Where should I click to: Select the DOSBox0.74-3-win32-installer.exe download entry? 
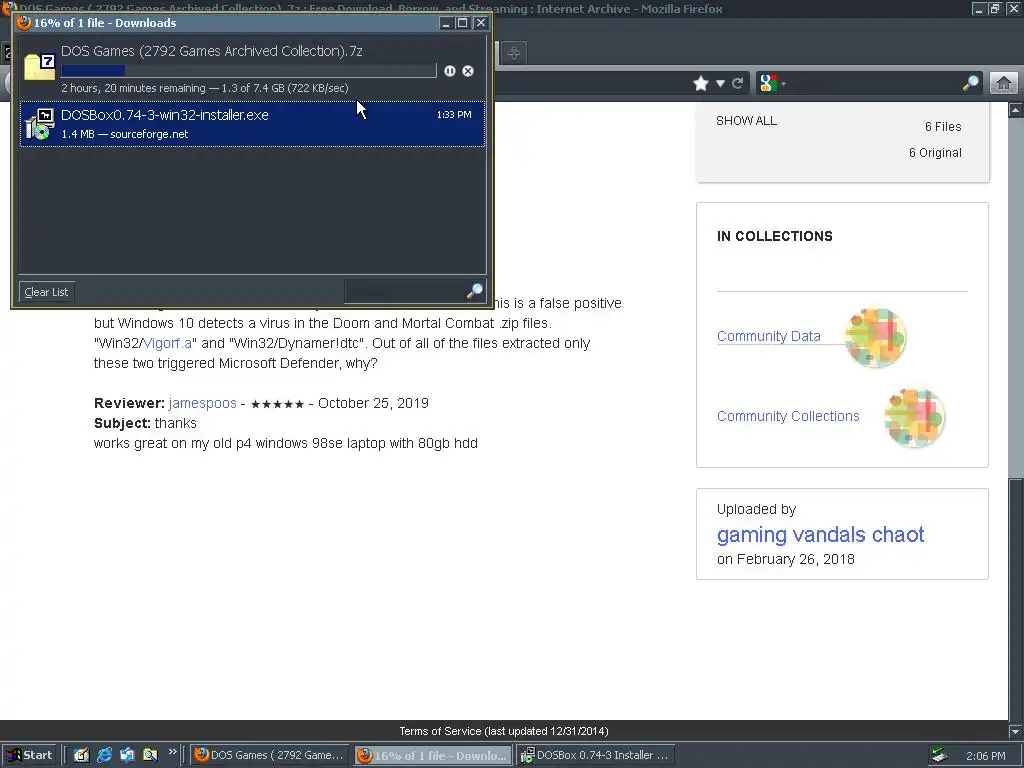pyautogui.click(x=252, y=124)
